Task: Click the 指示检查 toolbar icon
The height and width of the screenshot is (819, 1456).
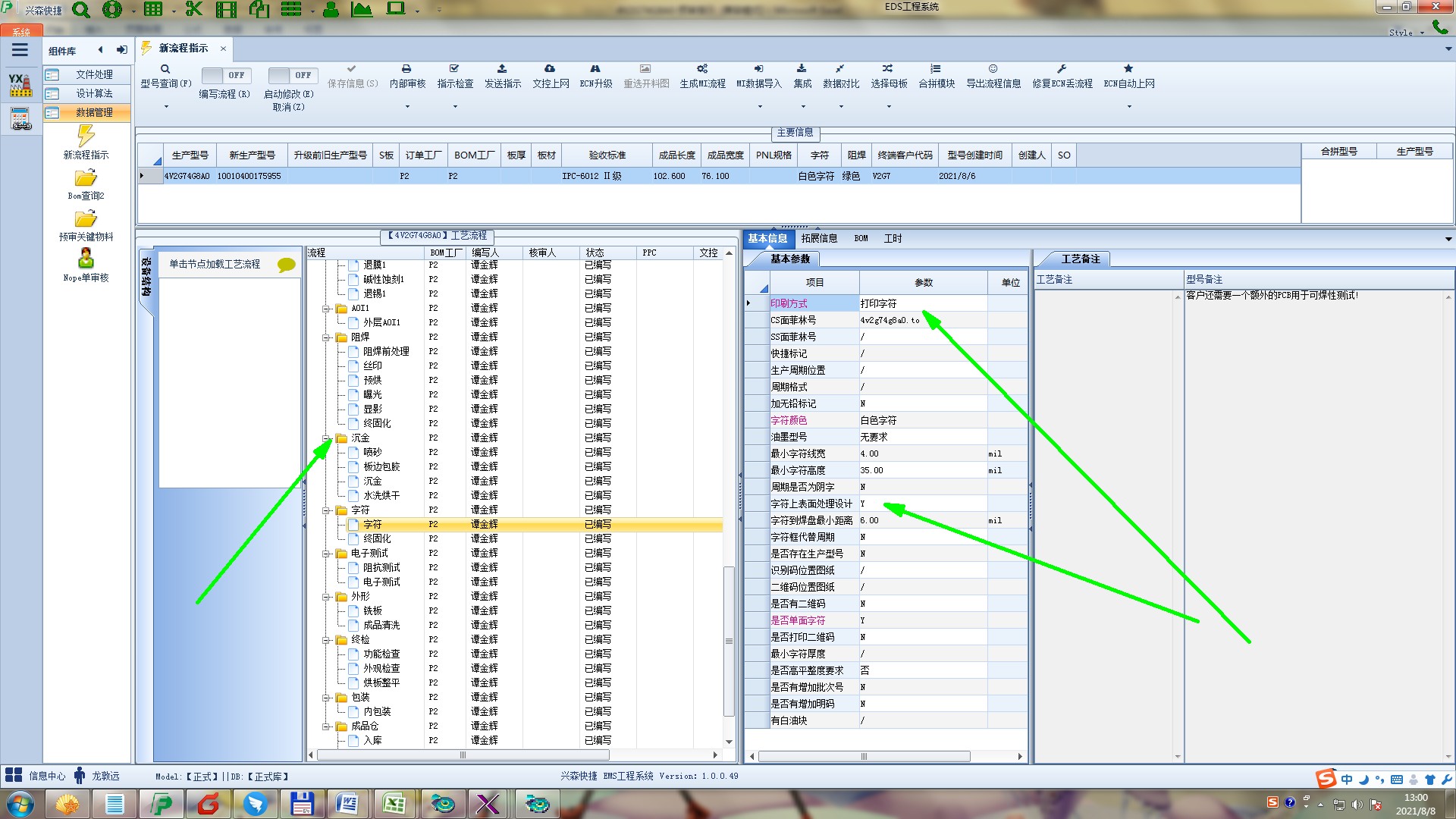Action: 454,69
